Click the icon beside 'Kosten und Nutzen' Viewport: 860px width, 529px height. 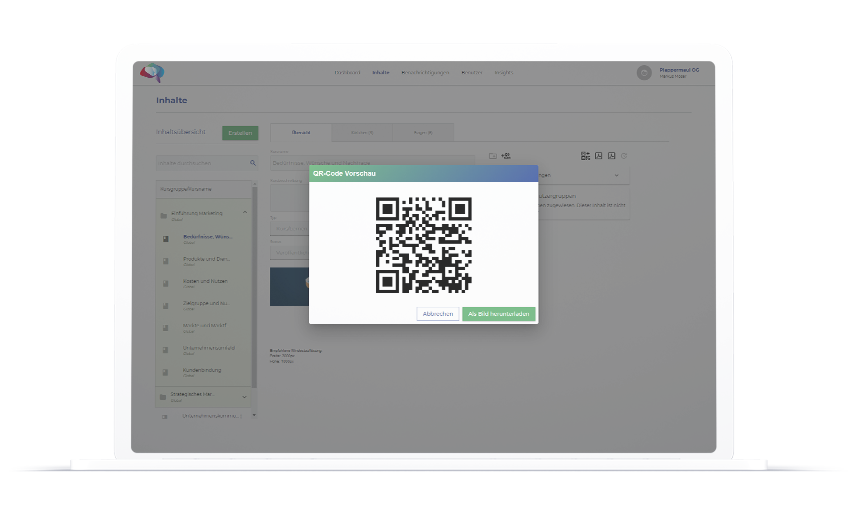166,283
